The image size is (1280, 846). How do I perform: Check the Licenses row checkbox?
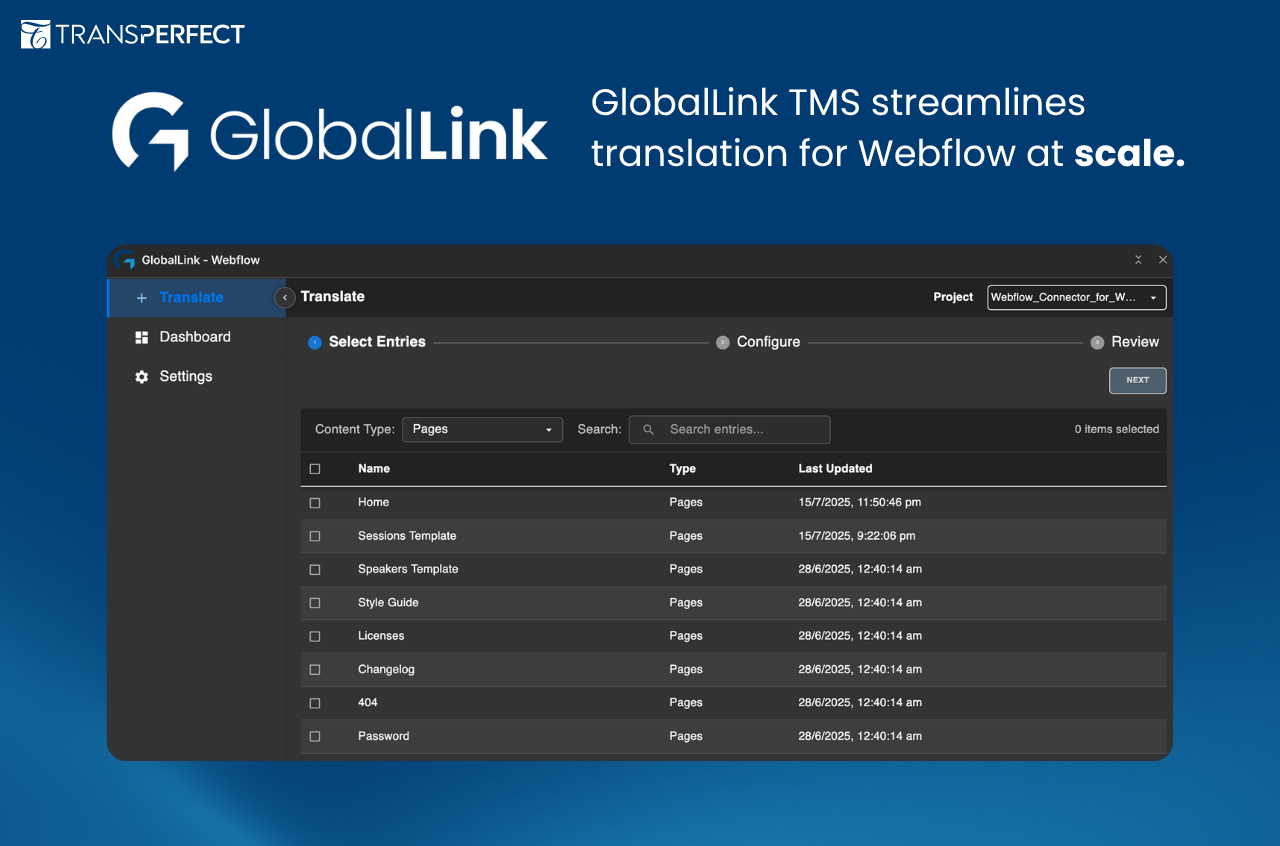(315, 636)
